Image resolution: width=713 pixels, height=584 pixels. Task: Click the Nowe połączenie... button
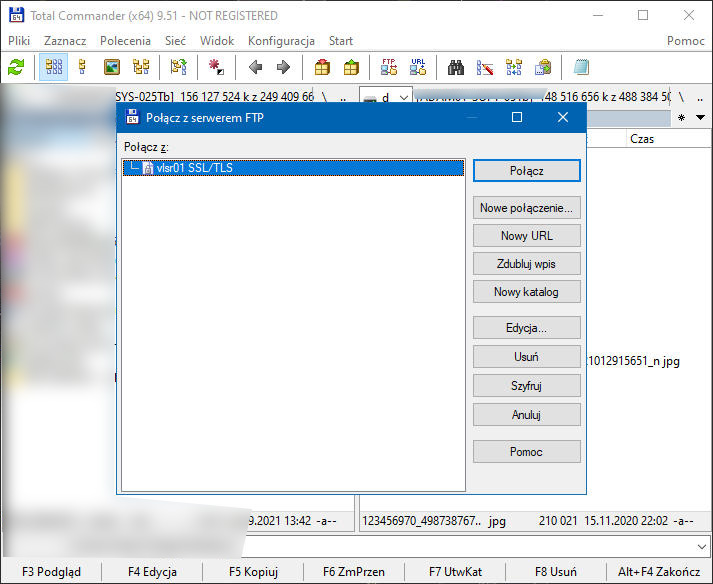click(526, 208)
